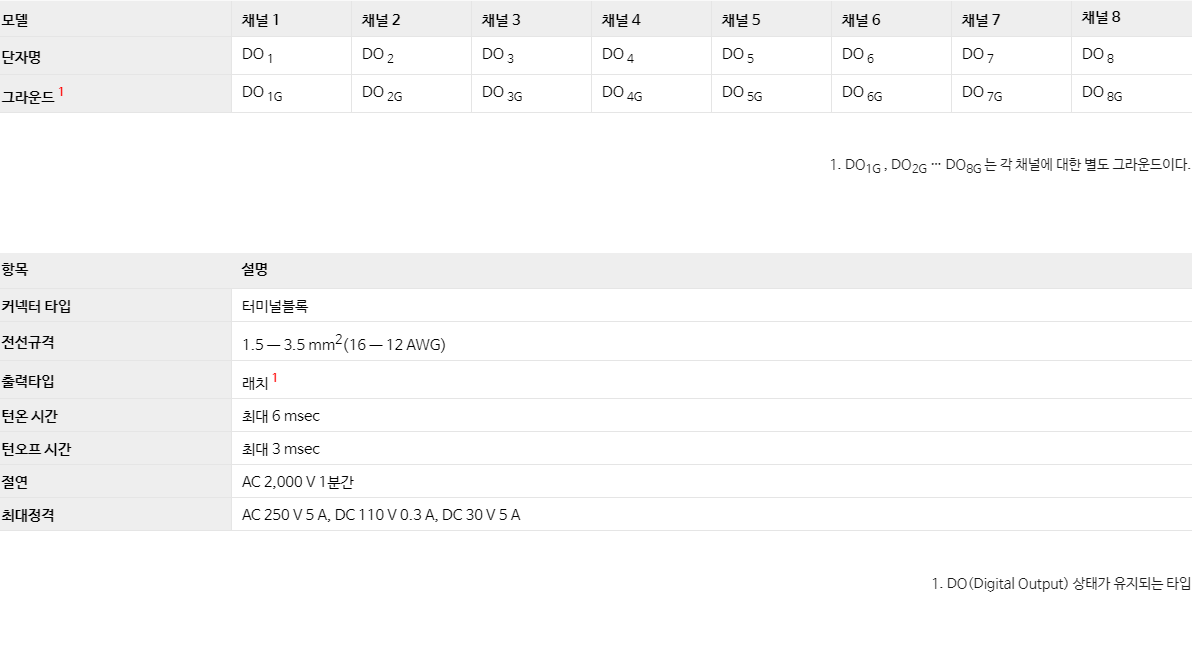
Task: Click the AC 2,000 V 1분간 insulation value
Action: pos(298,481)
